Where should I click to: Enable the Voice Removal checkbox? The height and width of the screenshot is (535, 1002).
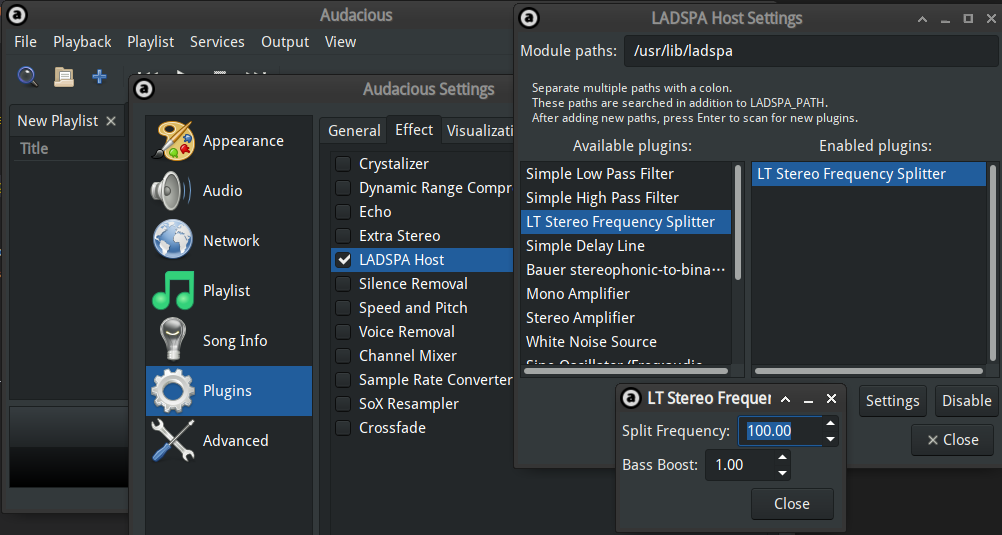click(343, 332)
